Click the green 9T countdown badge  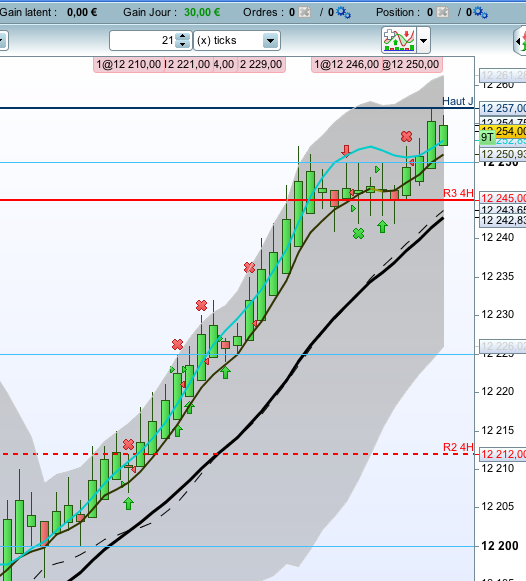[x=487, y=137]
